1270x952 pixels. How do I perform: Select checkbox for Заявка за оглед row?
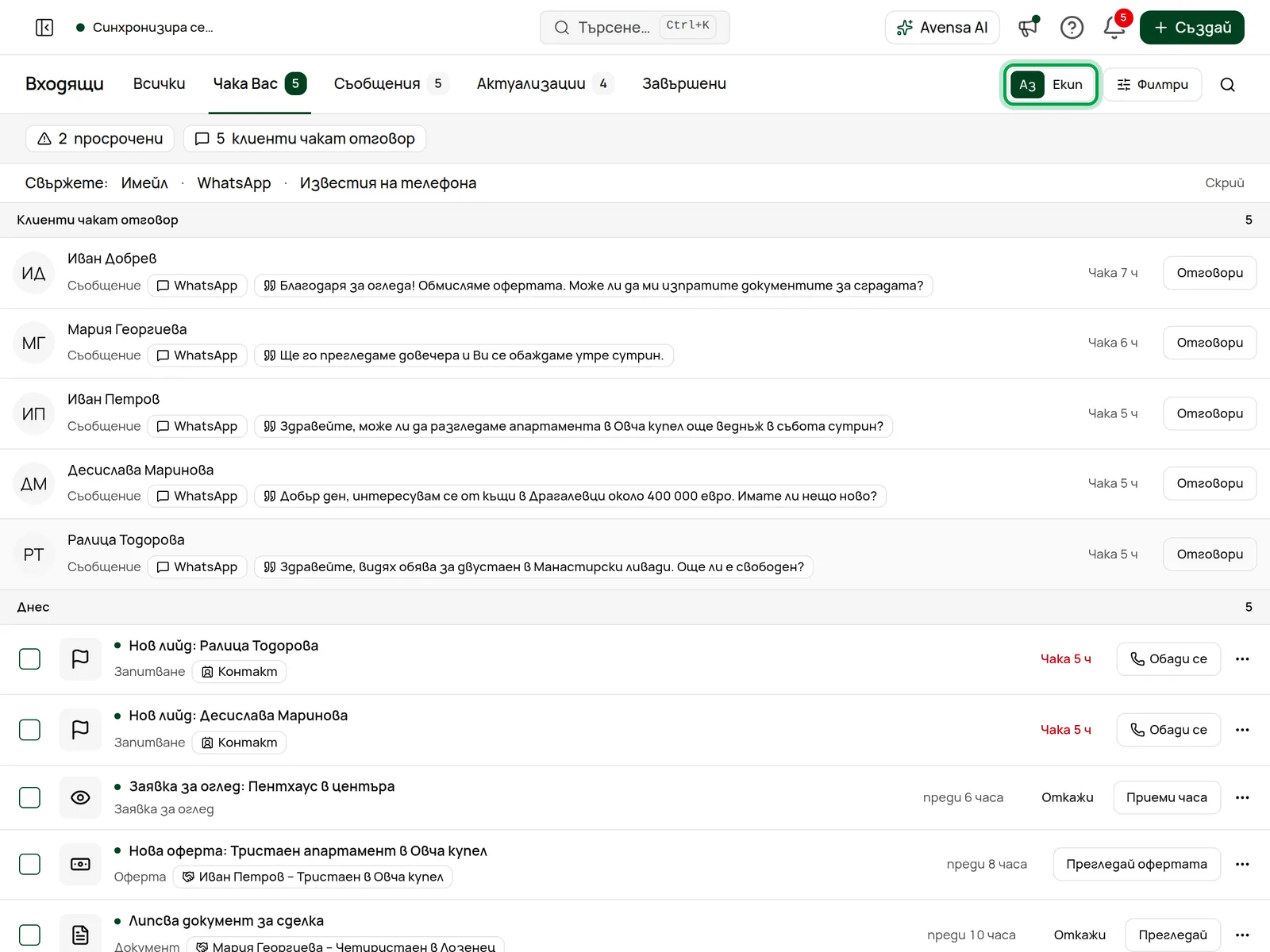(x=29, y=798)
